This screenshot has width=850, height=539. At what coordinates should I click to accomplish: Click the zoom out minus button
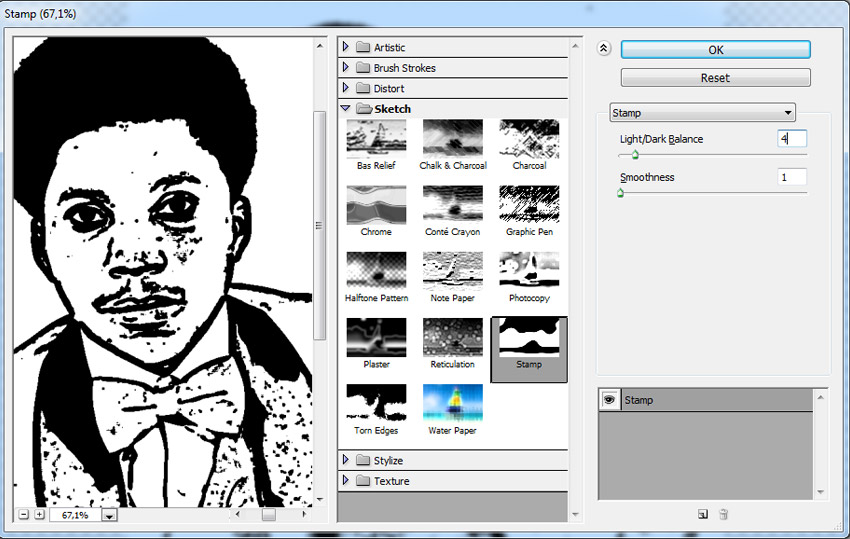tap(24, 515)
